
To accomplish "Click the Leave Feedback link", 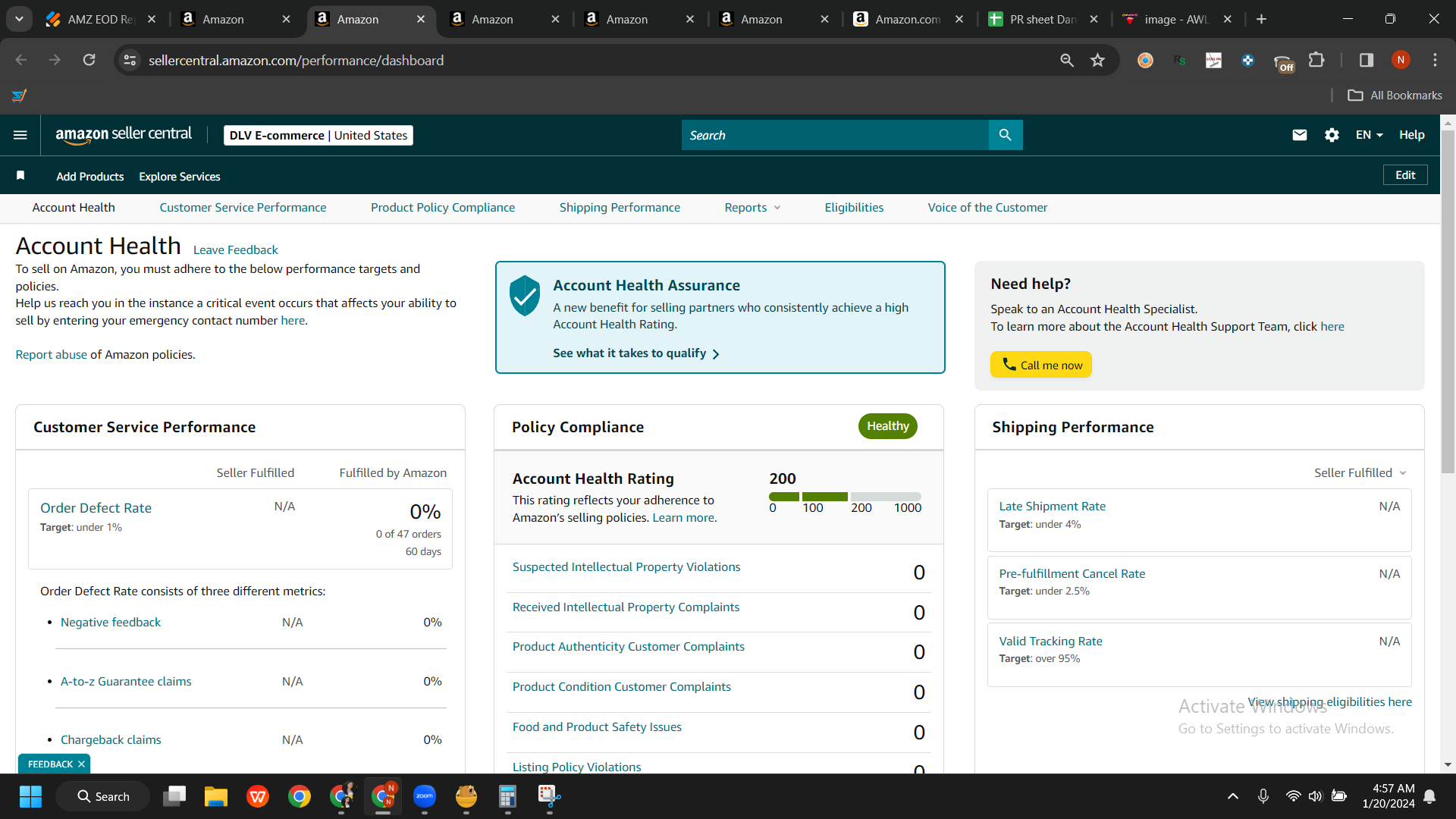I will (236, 250).
